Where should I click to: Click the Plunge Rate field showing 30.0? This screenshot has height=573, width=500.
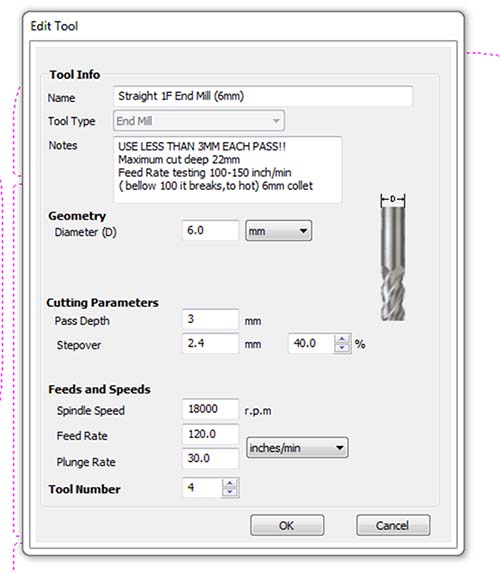[211, 458]
